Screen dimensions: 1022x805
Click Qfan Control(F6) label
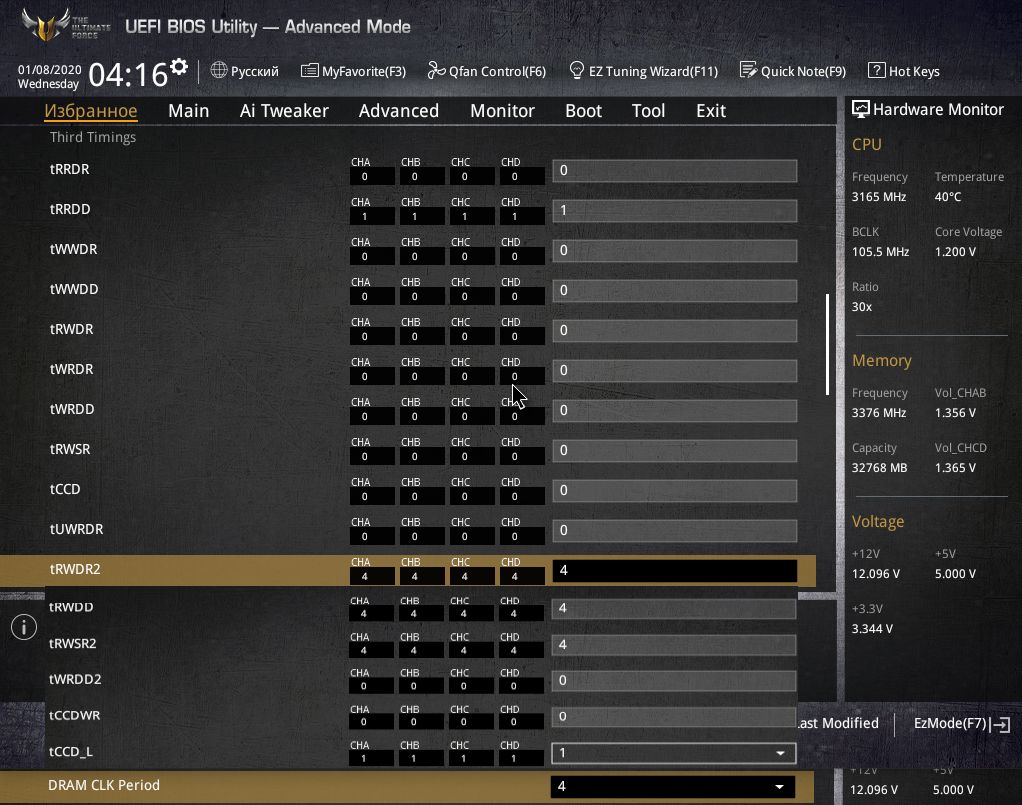497,71
